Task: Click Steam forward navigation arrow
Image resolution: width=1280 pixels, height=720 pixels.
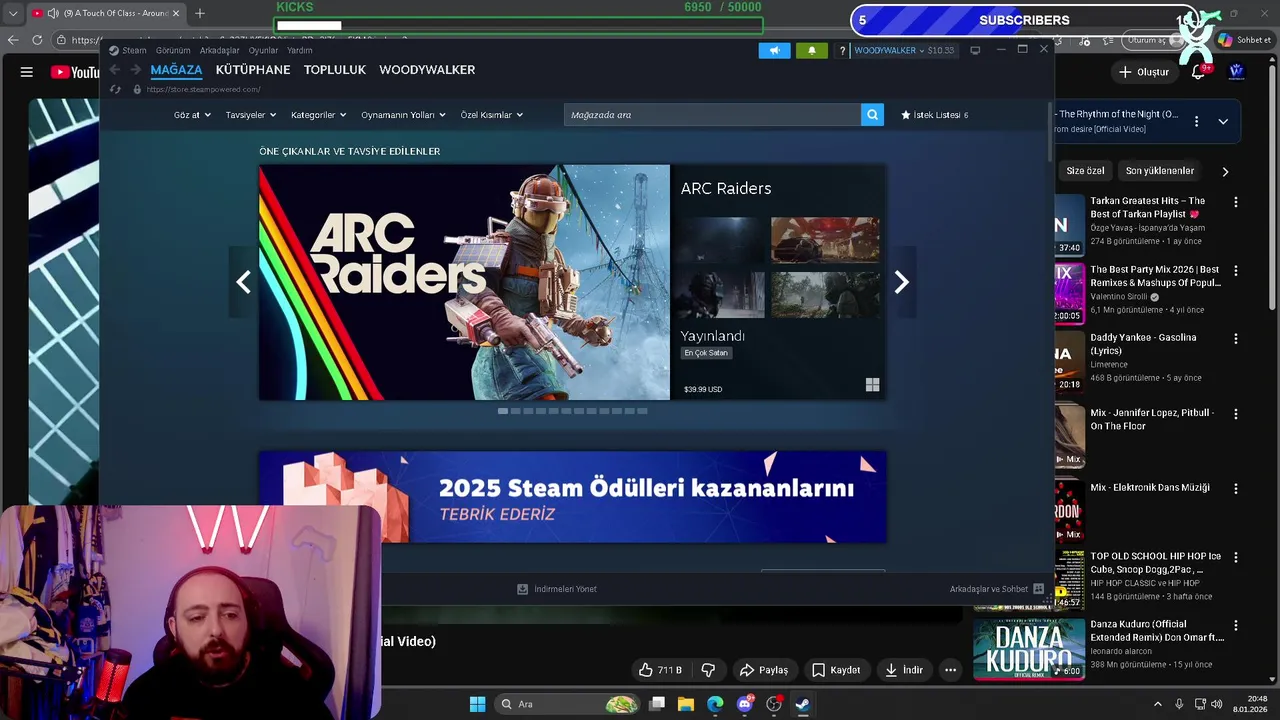Action: pyautogui.click(x=136, y=70)
